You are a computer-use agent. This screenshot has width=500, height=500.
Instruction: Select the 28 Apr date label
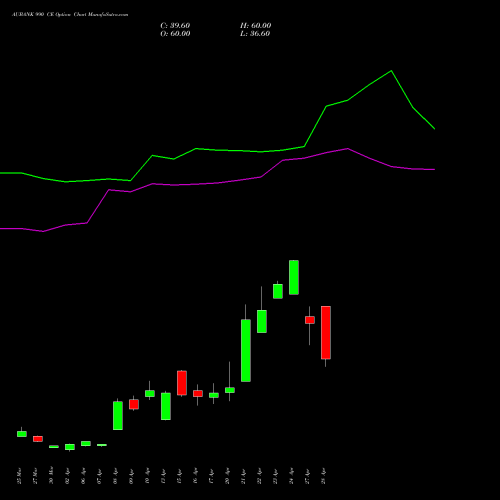[x=323, y=476]
